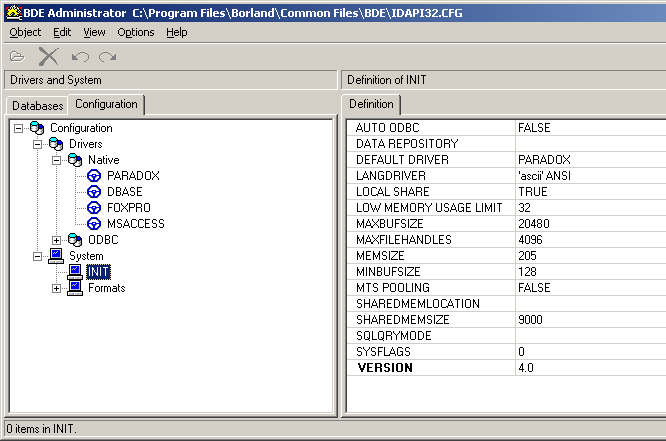The height and width of the screenshot is (441, 666).
Task: Click the Native node database icon
Action: pyautogui.click(x=75, y=160)
